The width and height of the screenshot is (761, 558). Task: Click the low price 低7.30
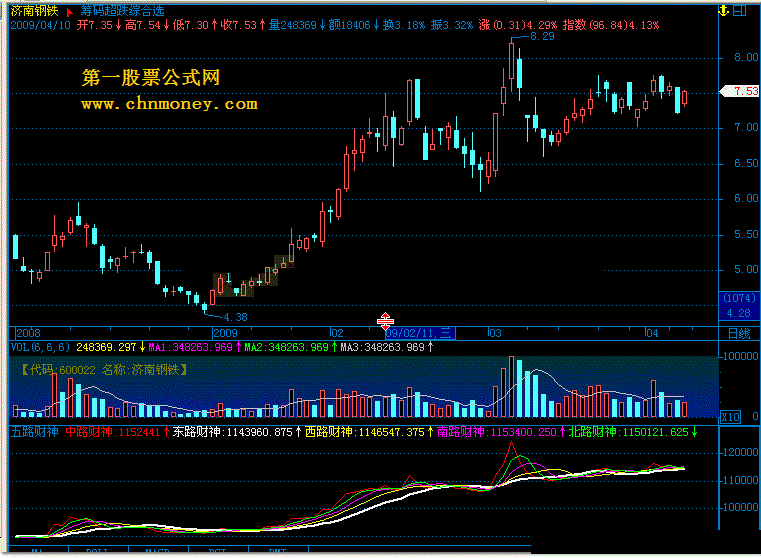(191, 25)
